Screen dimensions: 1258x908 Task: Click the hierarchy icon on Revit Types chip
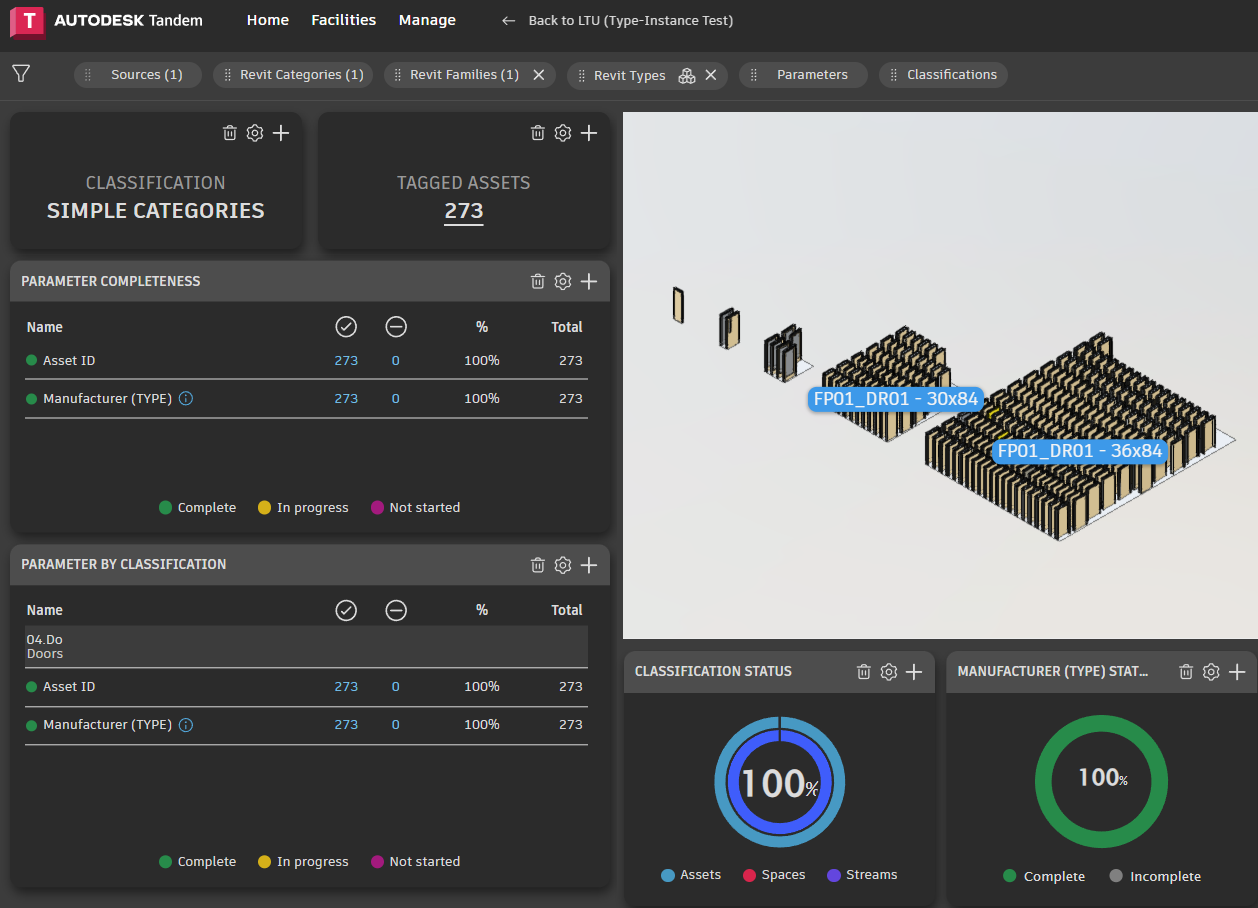(x=686, y=75)
